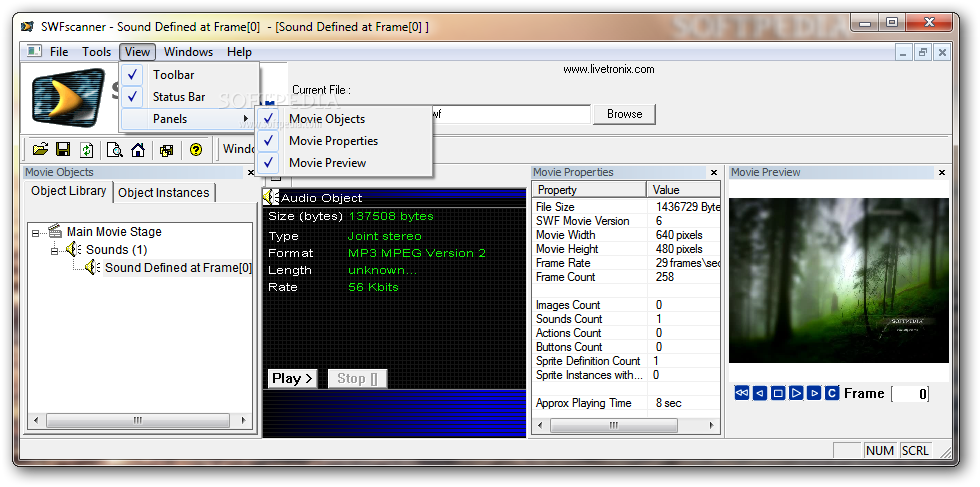Save using the floppy disk toolbar icon
Screen dimensions: 980x487
pos(62,149)
